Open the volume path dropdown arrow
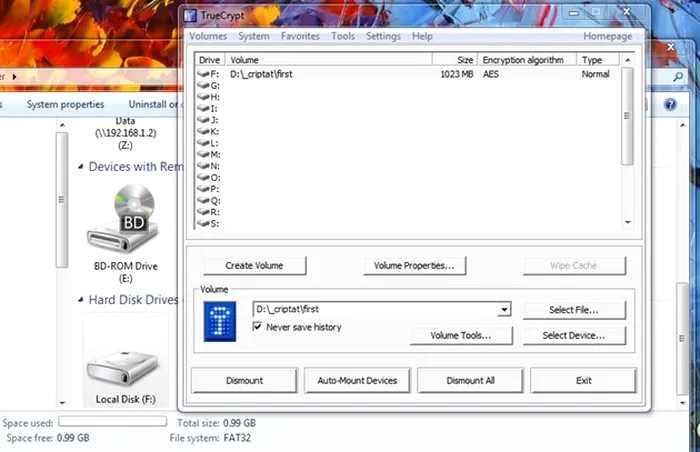 [504, 309]
